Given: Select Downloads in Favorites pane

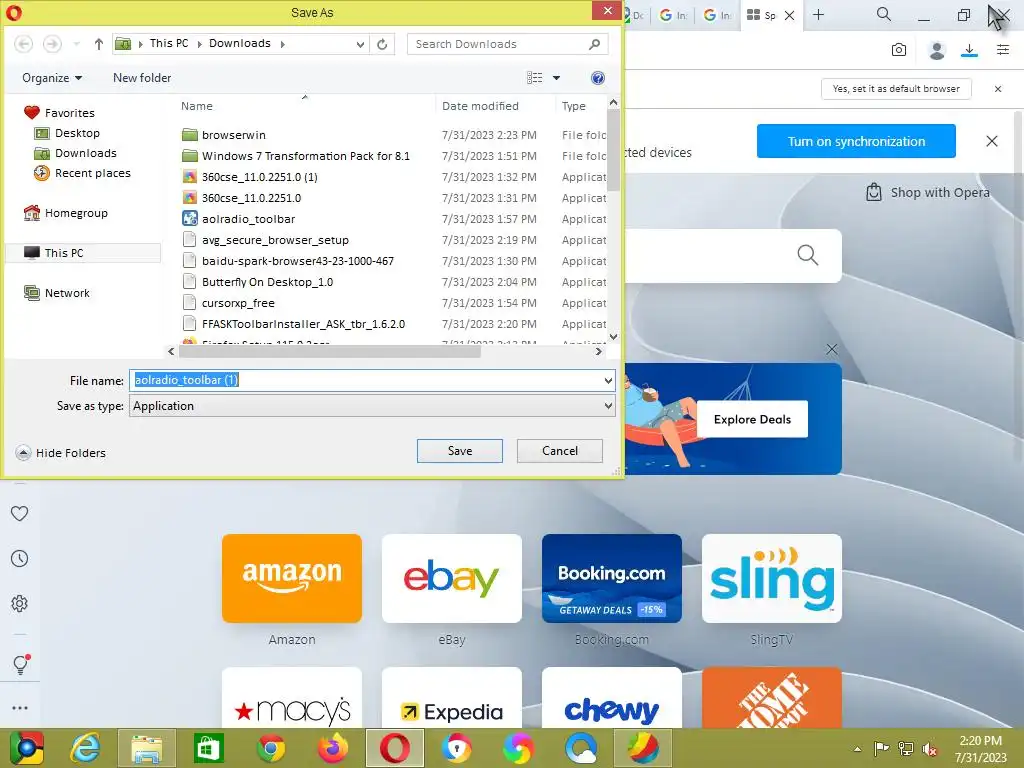Looking at the screenshot, I should 86,153.
